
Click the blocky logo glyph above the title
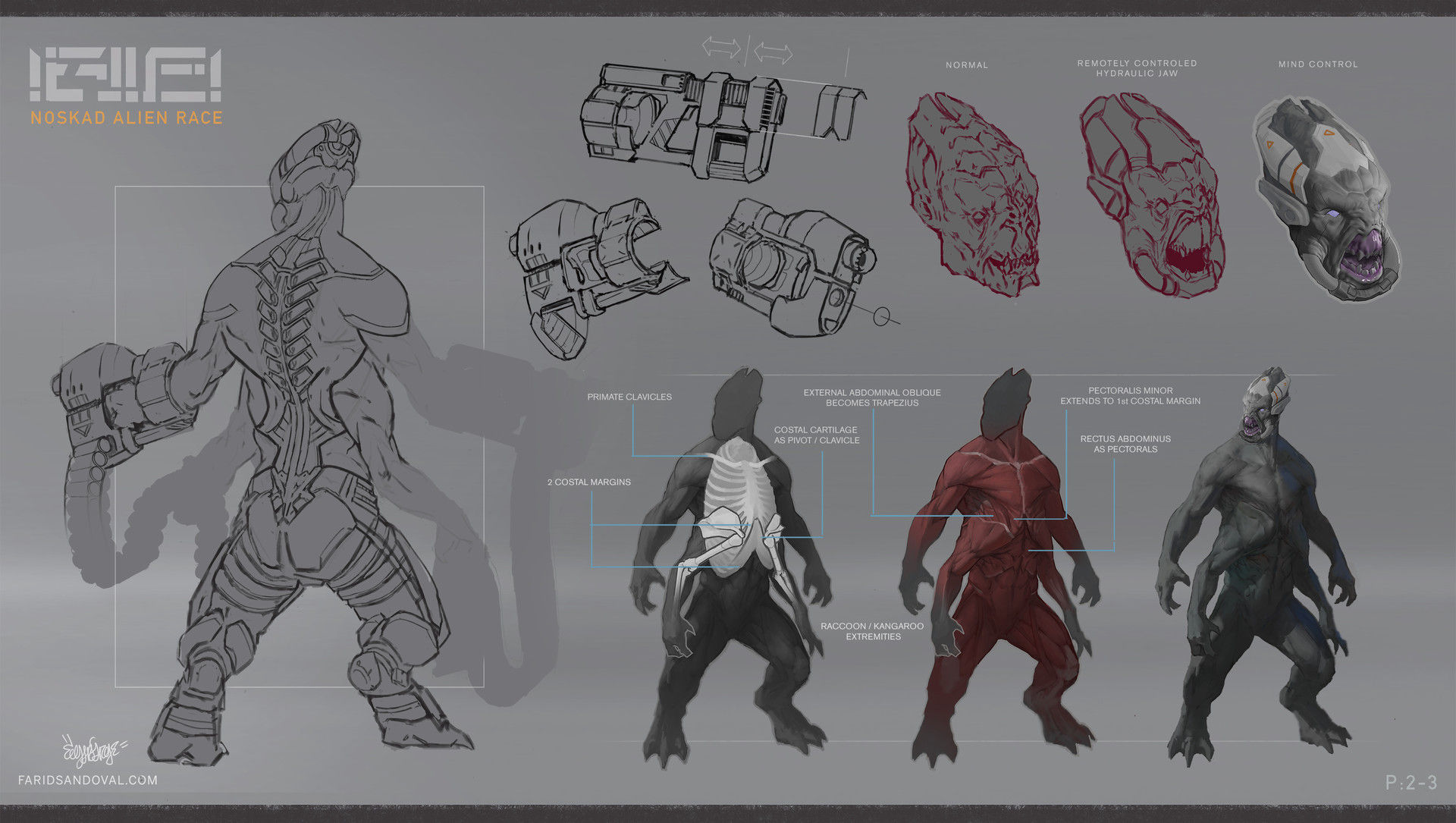click(126, 75)
